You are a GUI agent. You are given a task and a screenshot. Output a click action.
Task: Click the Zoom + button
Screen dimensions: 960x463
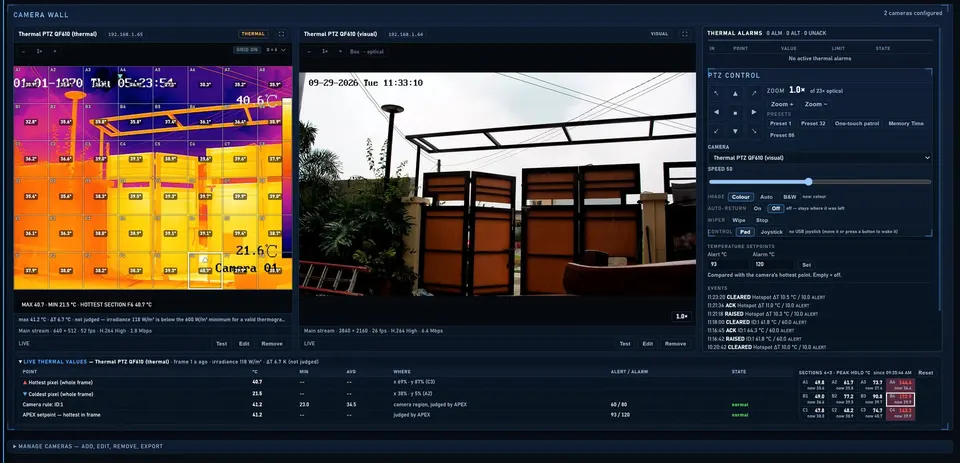782,105
